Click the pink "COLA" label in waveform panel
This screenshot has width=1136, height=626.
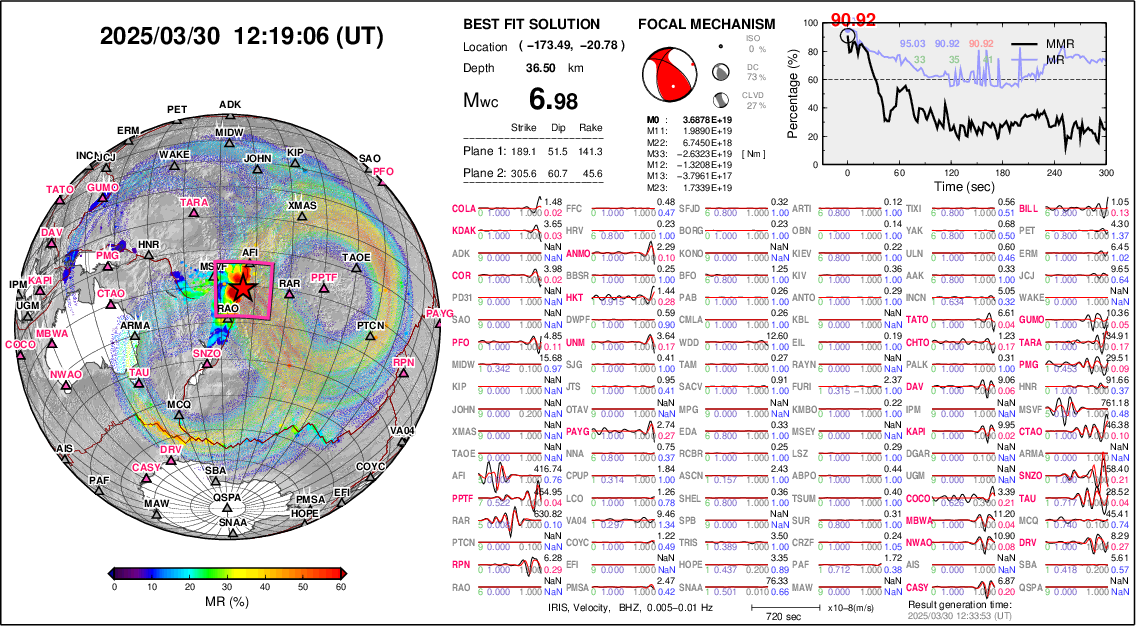click(463, 209)
